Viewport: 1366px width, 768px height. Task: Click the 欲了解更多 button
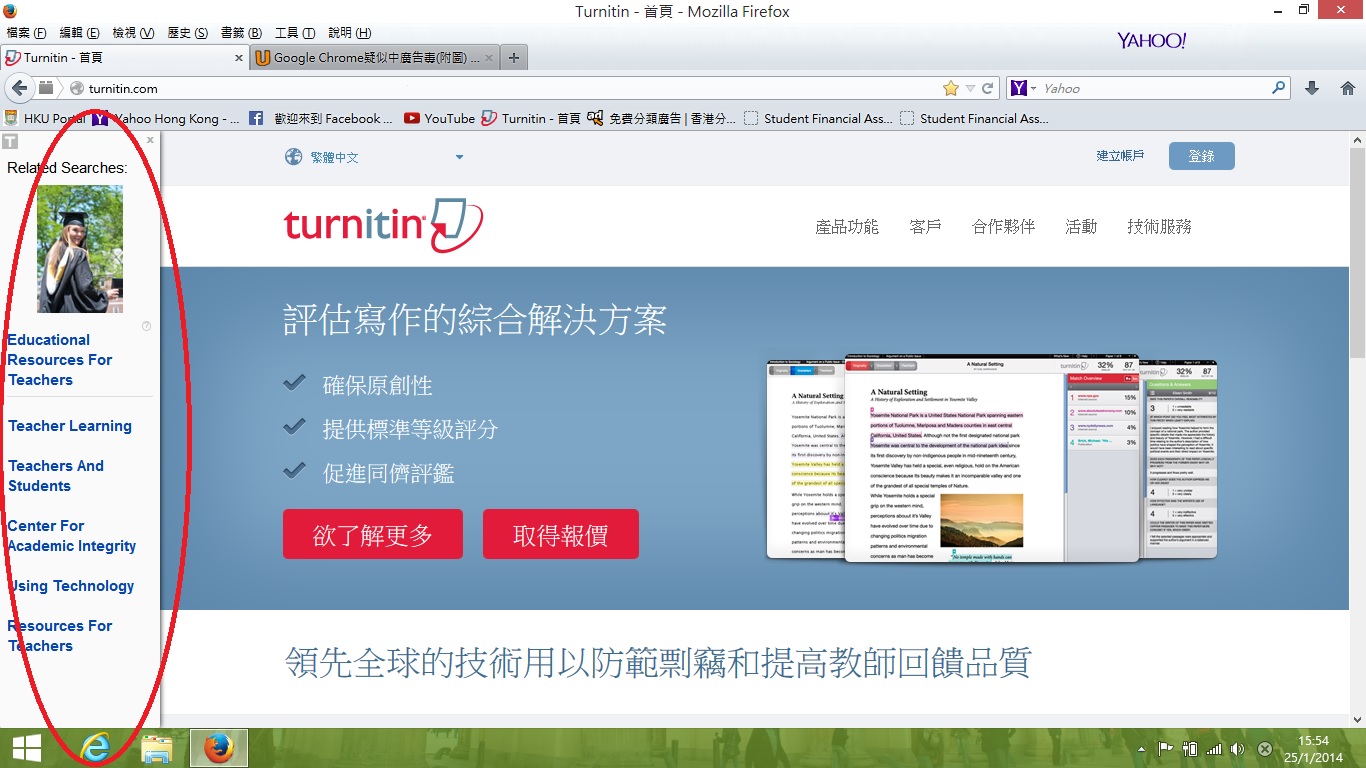coord(373,534)
